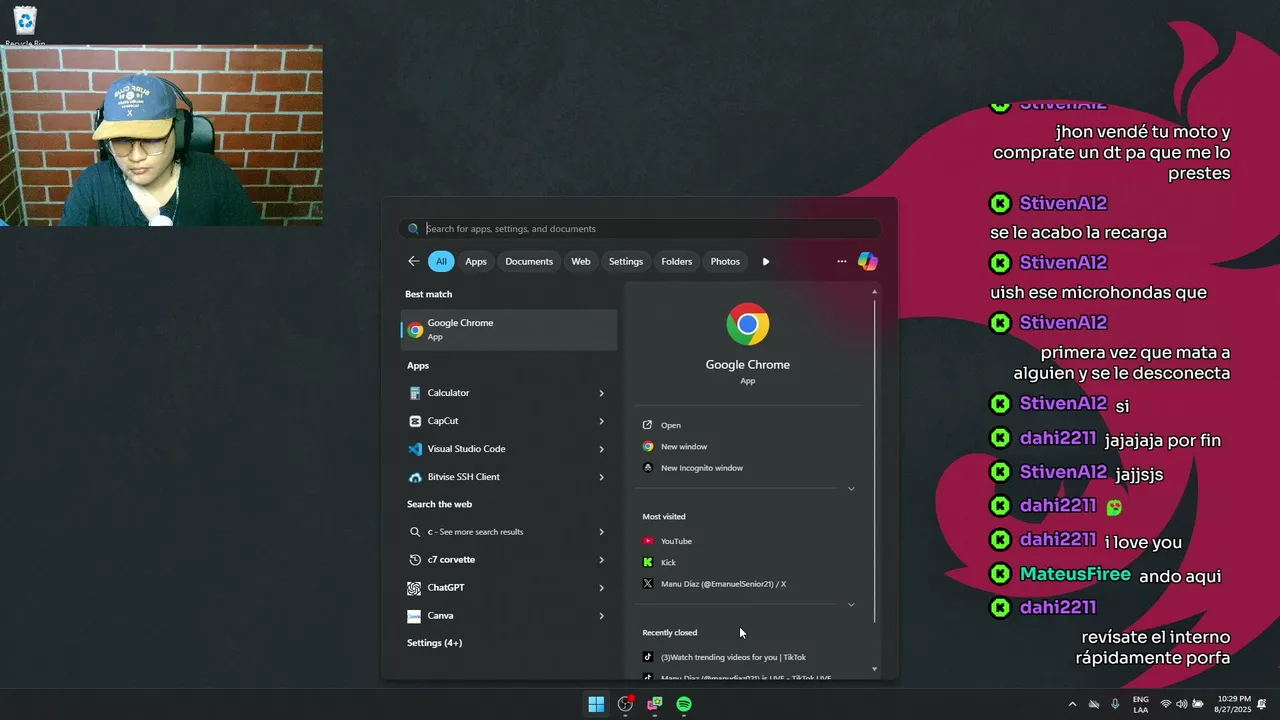Collapse the Most visited section chevron
The image size is (1280, 720).
(x=851, y=605)
